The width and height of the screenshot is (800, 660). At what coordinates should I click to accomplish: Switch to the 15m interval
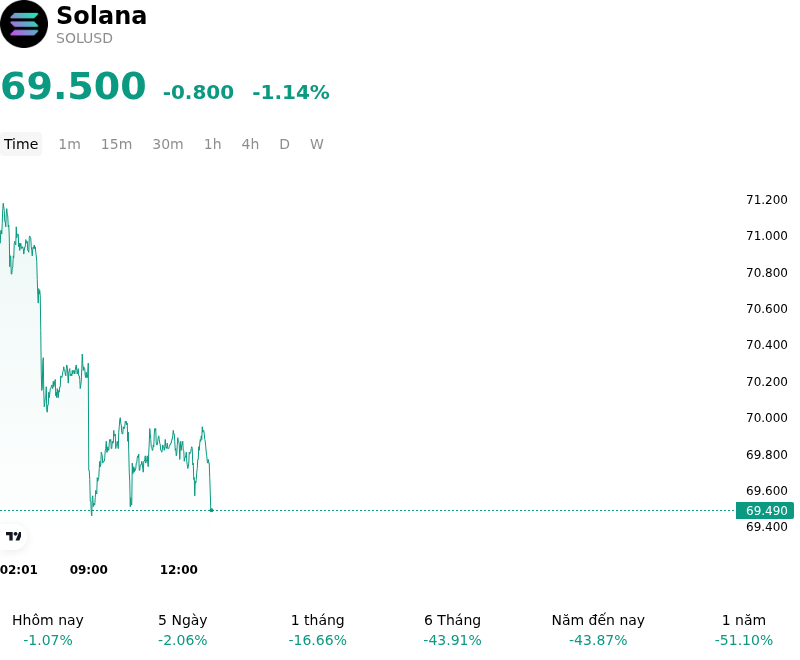coord(116,144)
